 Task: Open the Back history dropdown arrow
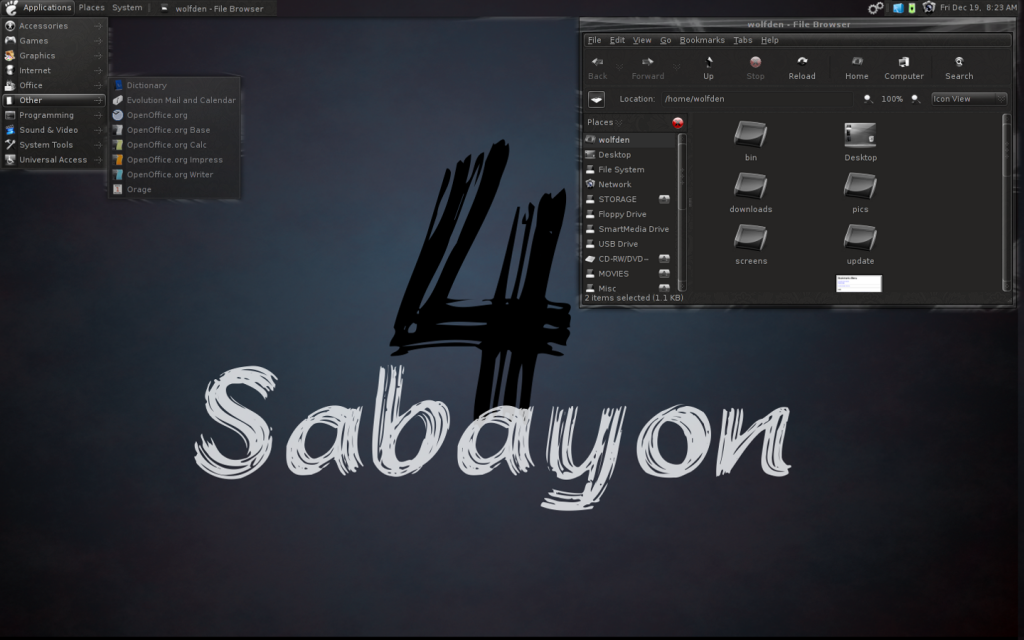619,67
